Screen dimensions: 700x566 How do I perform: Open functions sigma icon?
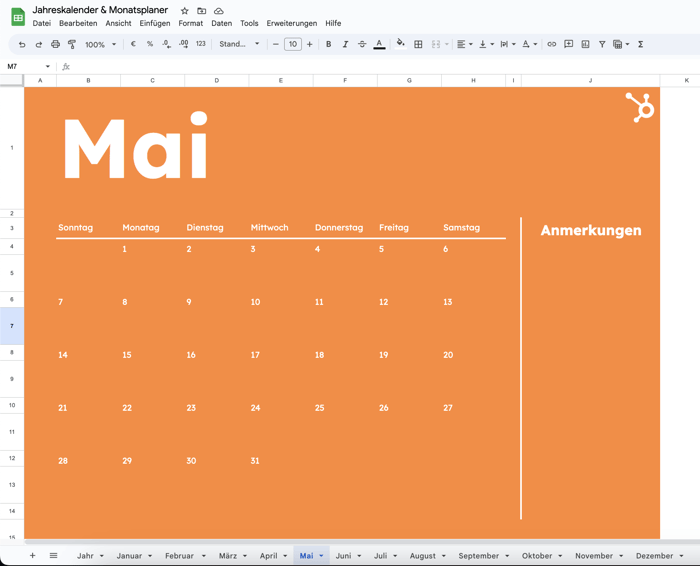(641, 44)
